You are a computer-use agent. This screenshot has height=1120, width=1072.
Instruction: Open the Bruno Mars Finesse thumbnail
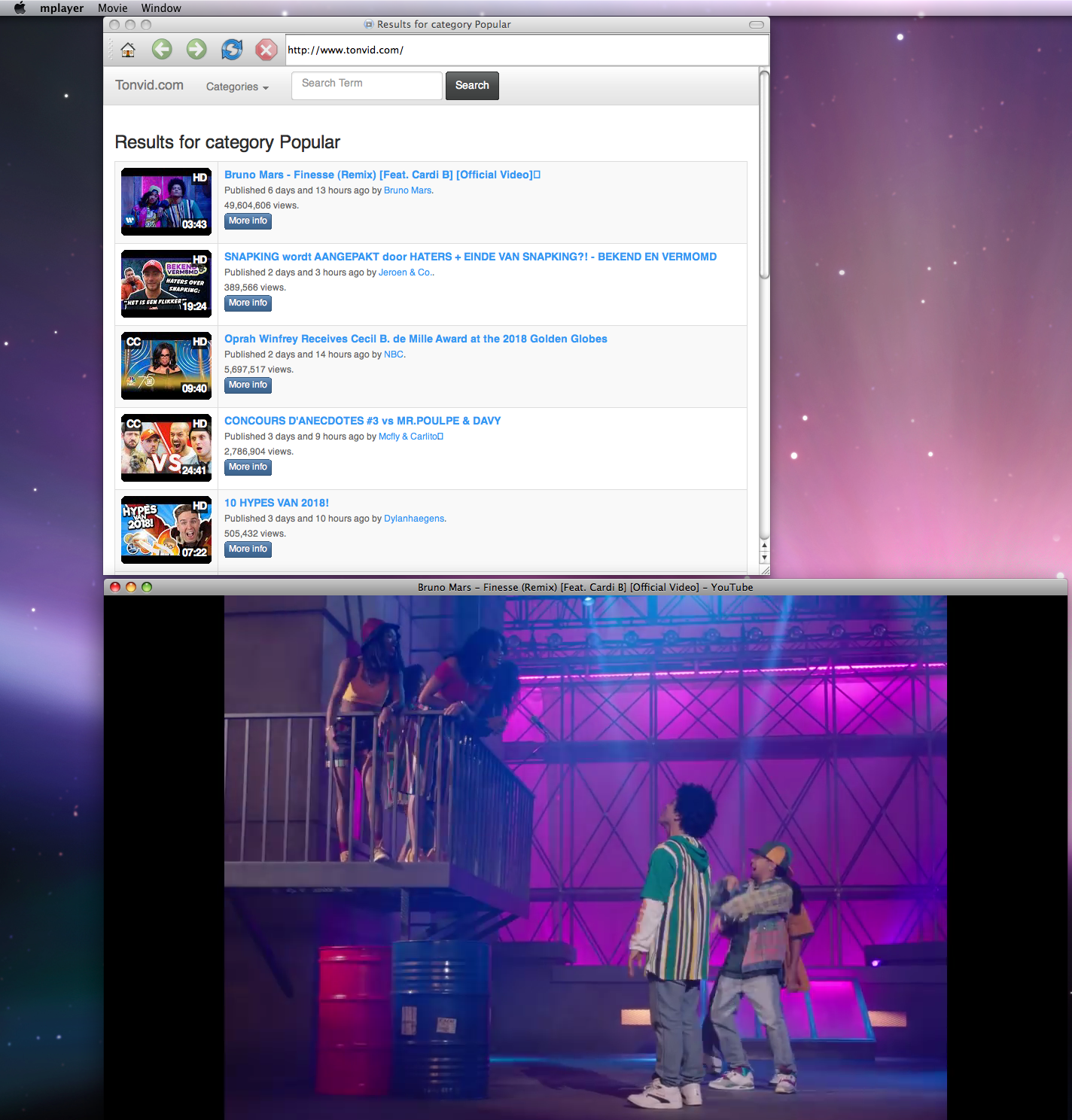point(166,202)
